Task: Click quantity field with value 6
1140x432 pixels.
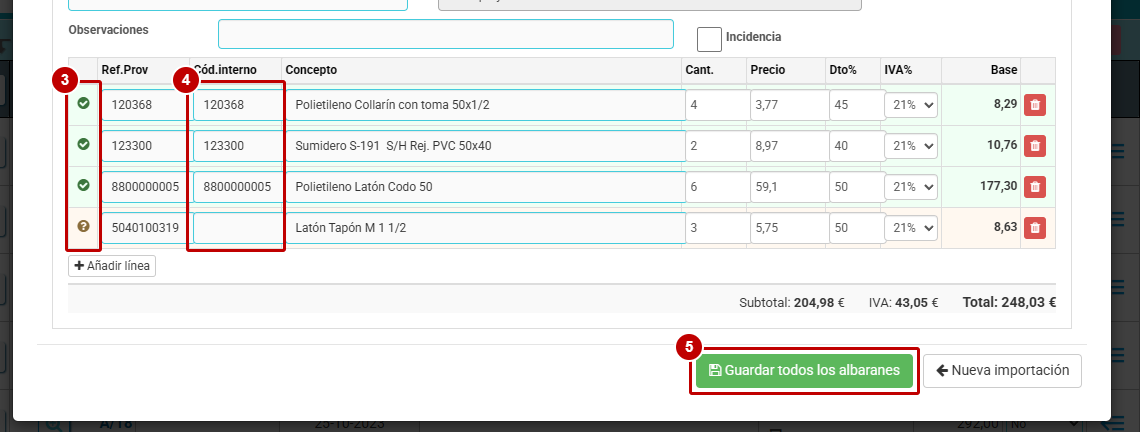Action: [x=717, y=187]
